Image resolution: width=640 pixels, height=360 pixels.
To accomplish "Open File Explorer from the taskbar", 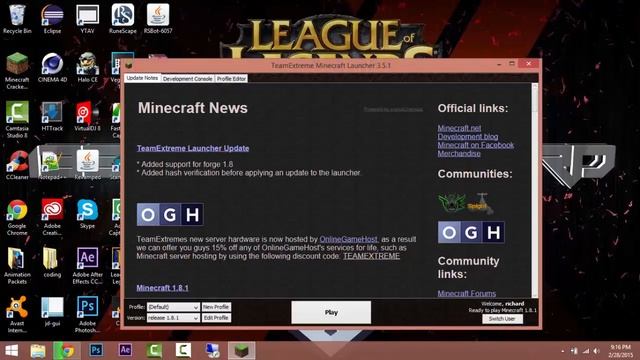I will (x=38, y=350).
